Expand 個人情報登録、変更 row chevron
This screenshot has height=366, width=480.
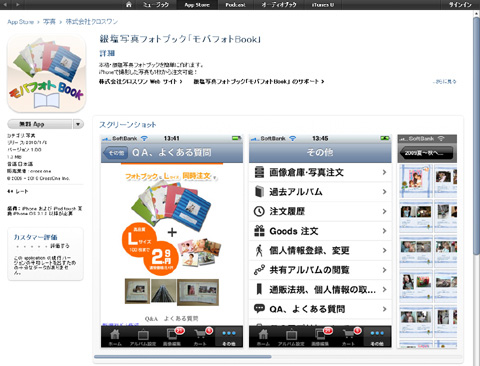pos(384,250)
